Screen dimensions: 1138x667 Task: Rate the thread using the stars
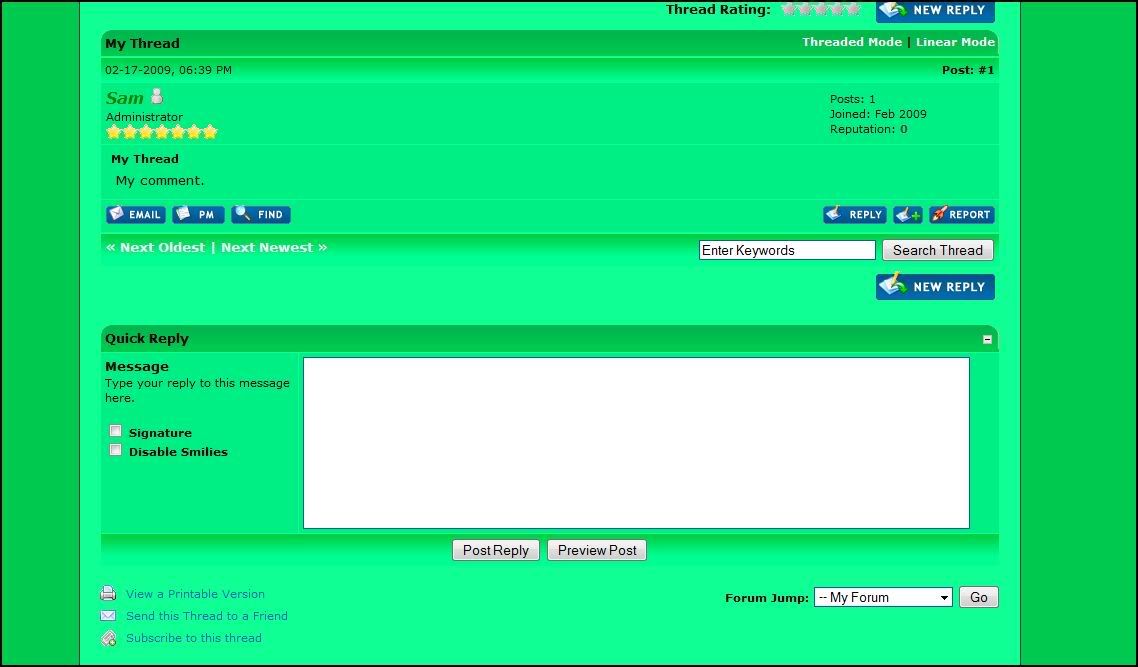tap(820, 9)
